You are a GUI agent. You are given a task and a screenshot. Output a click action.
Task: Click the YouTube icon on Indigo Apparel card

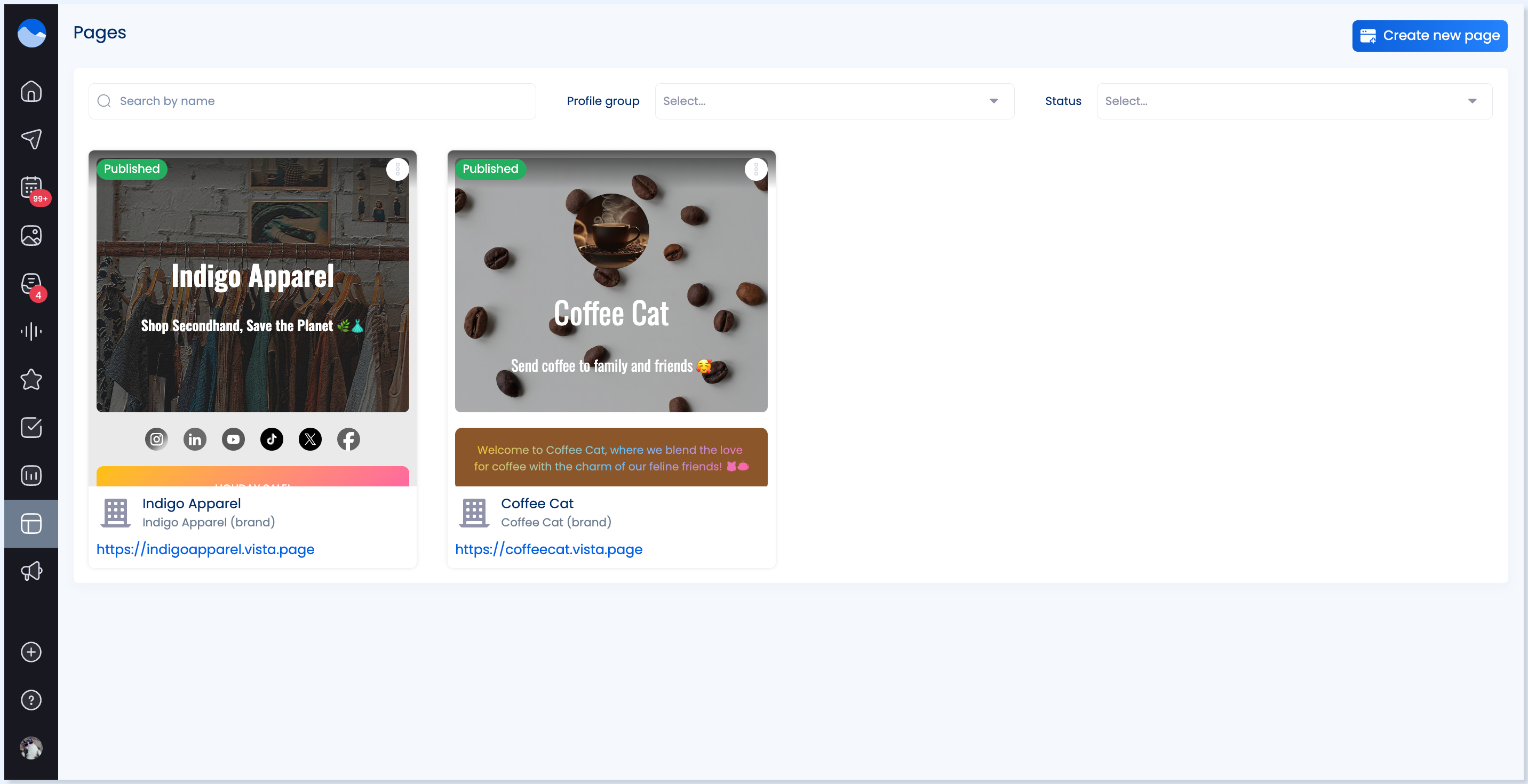pyautogui.click(x=233, y=439)
